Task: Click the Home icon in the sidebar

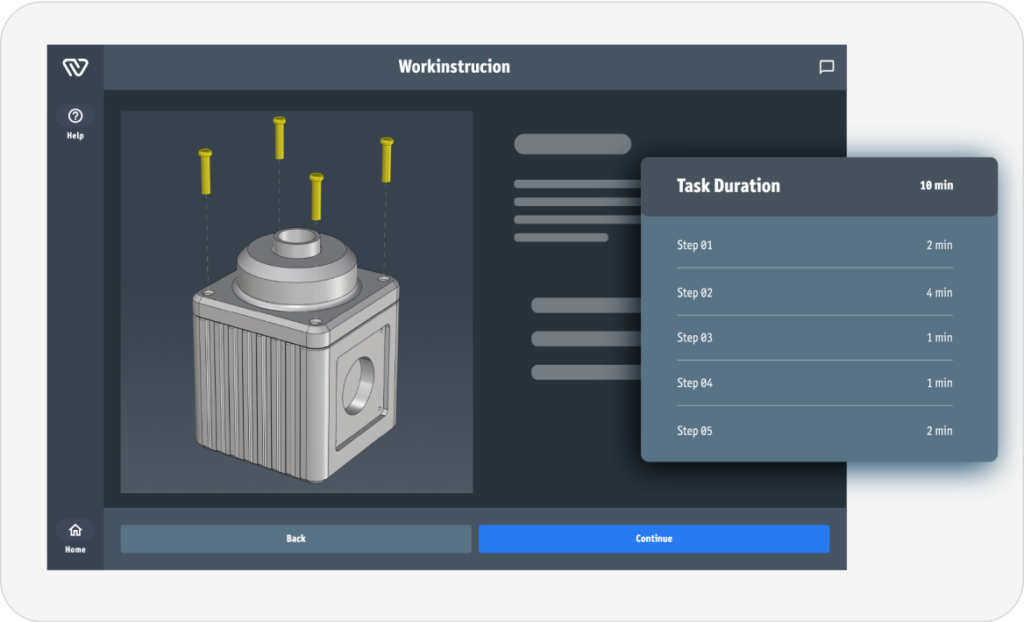Action: click(x=74, y=530)
